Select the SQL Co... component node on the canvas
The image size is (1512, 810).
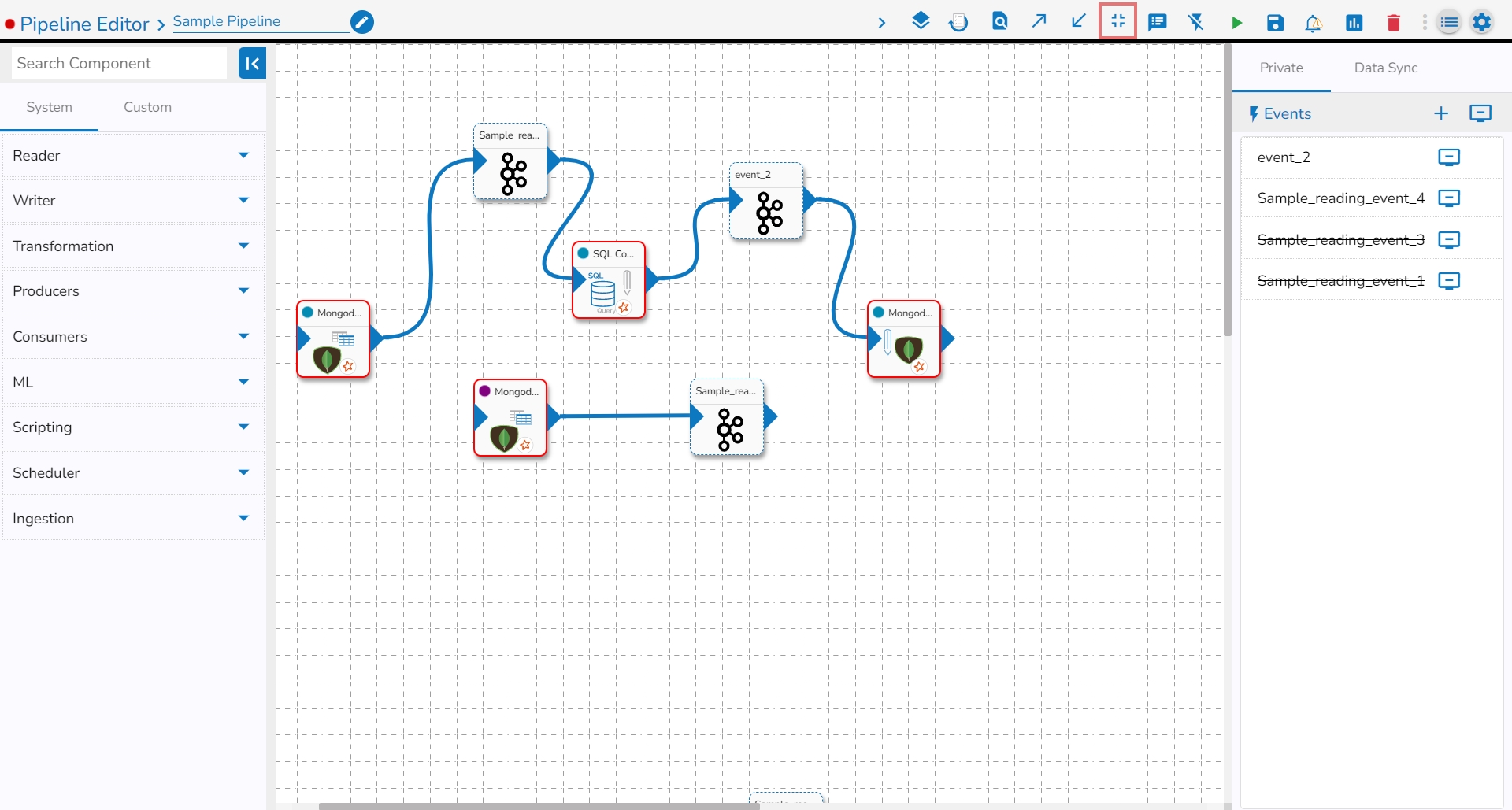point(609,280)
